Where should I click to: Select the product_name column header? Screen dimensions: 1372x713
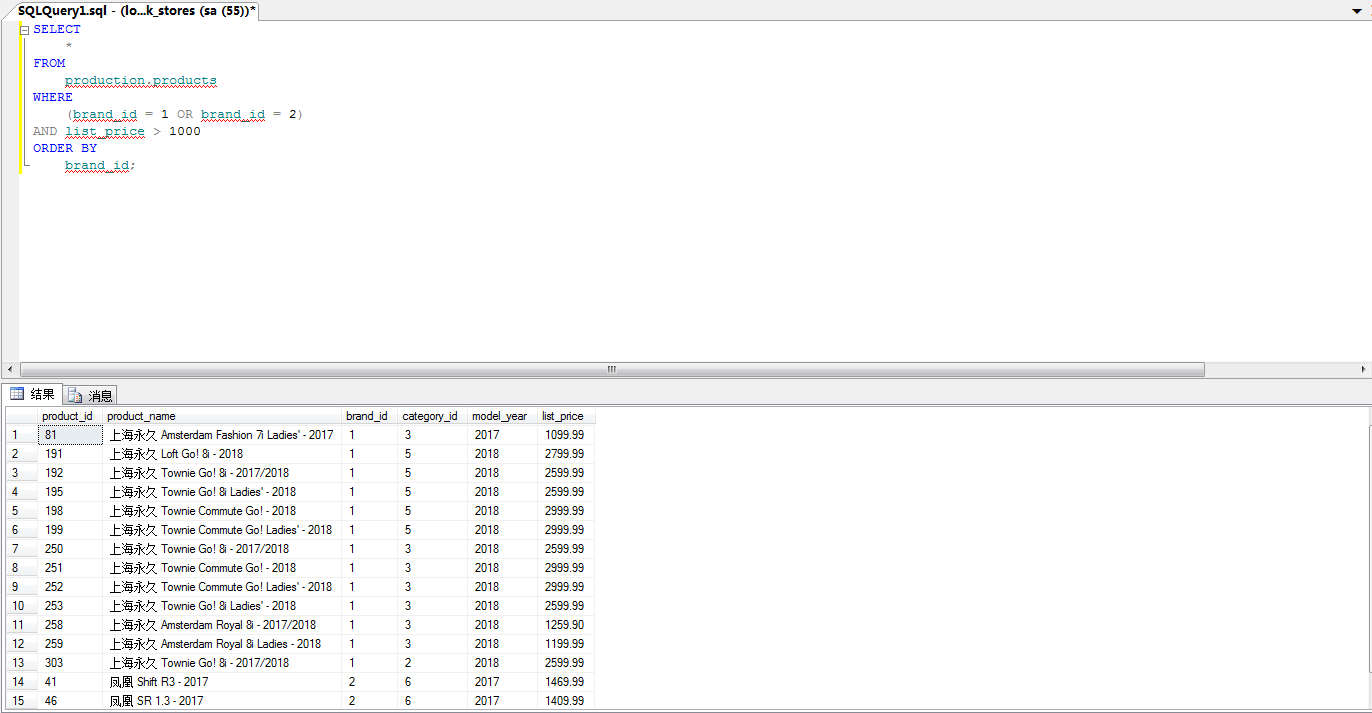(222, 416)
